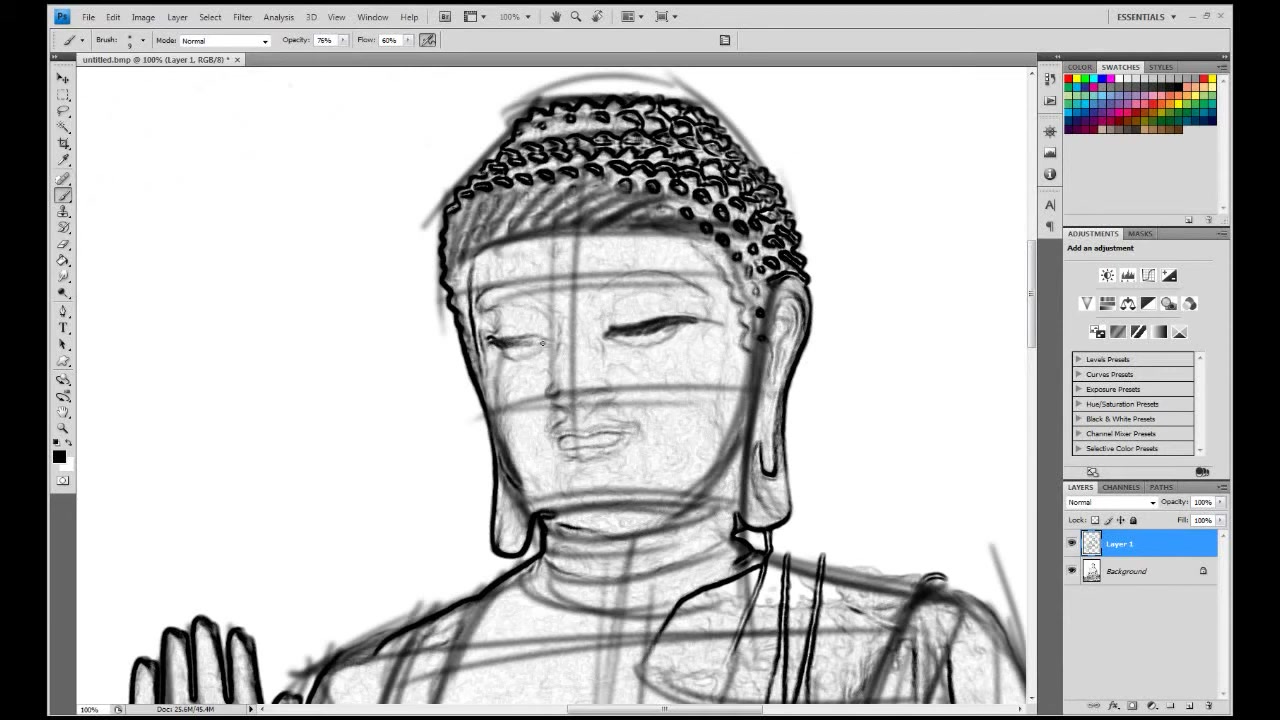
Task: Add a Vibrance adjustment
Action: [1087, 304]
